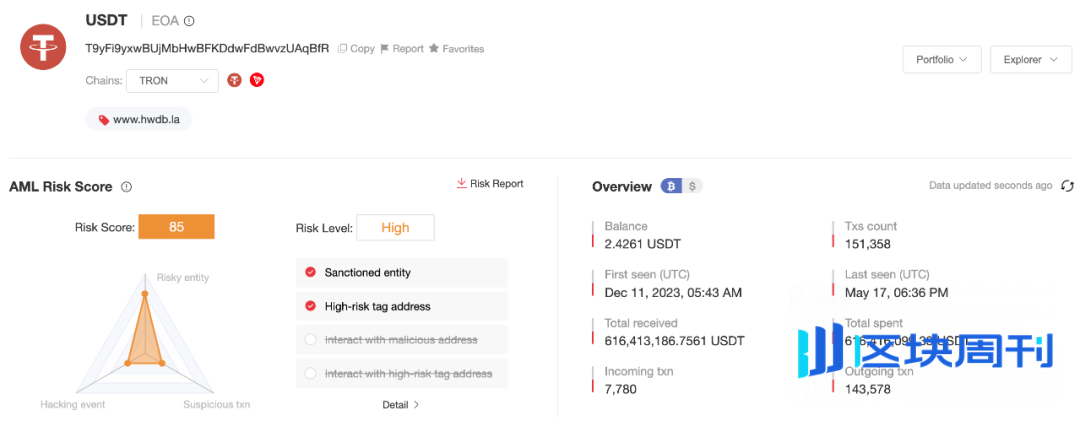Image resolution: width=1080 pixels, height=421 pixels.
Task: Toggle Interact with malicious address item
Action: pyautogui.click(x=402, y=340)
